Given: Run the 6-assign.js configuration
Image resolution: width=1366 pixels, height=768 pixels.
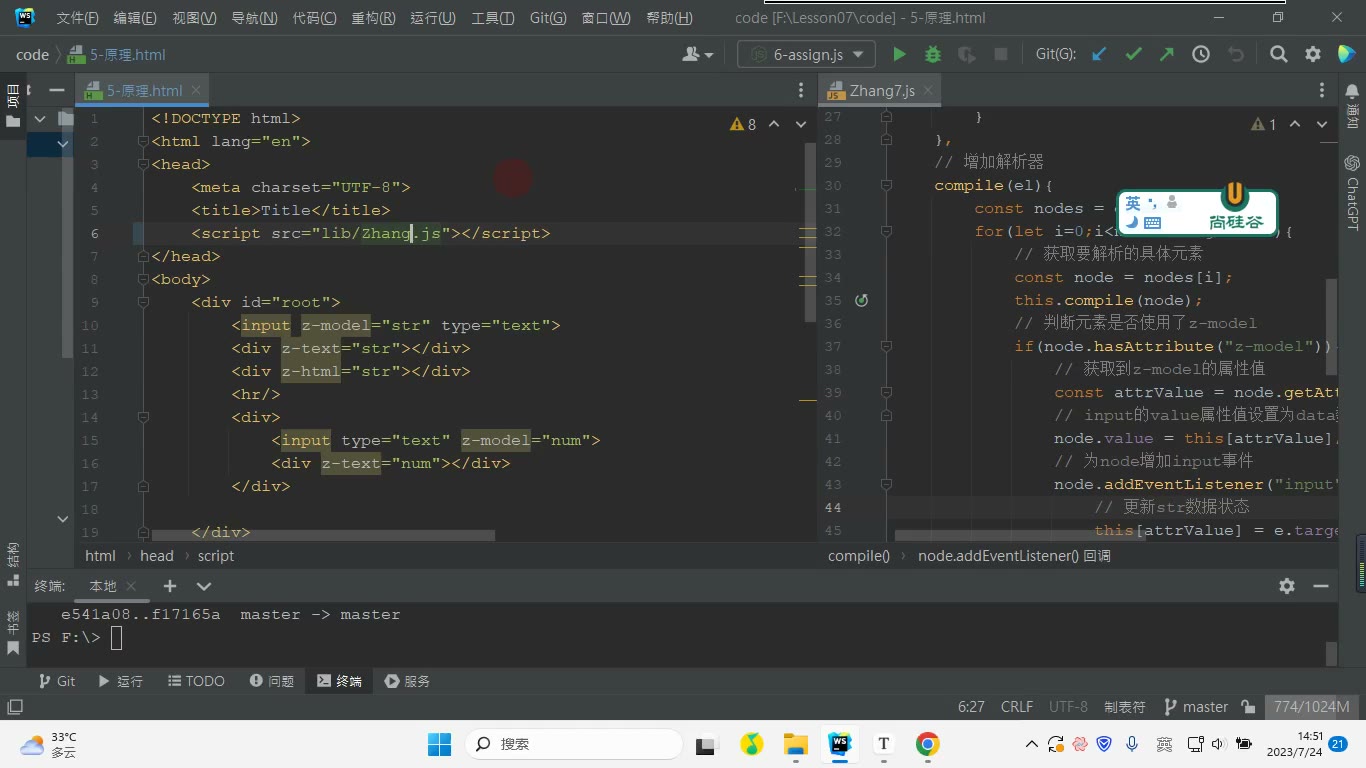Looking at the screenshot, I should pyautogui.click(x=899, y=54).
